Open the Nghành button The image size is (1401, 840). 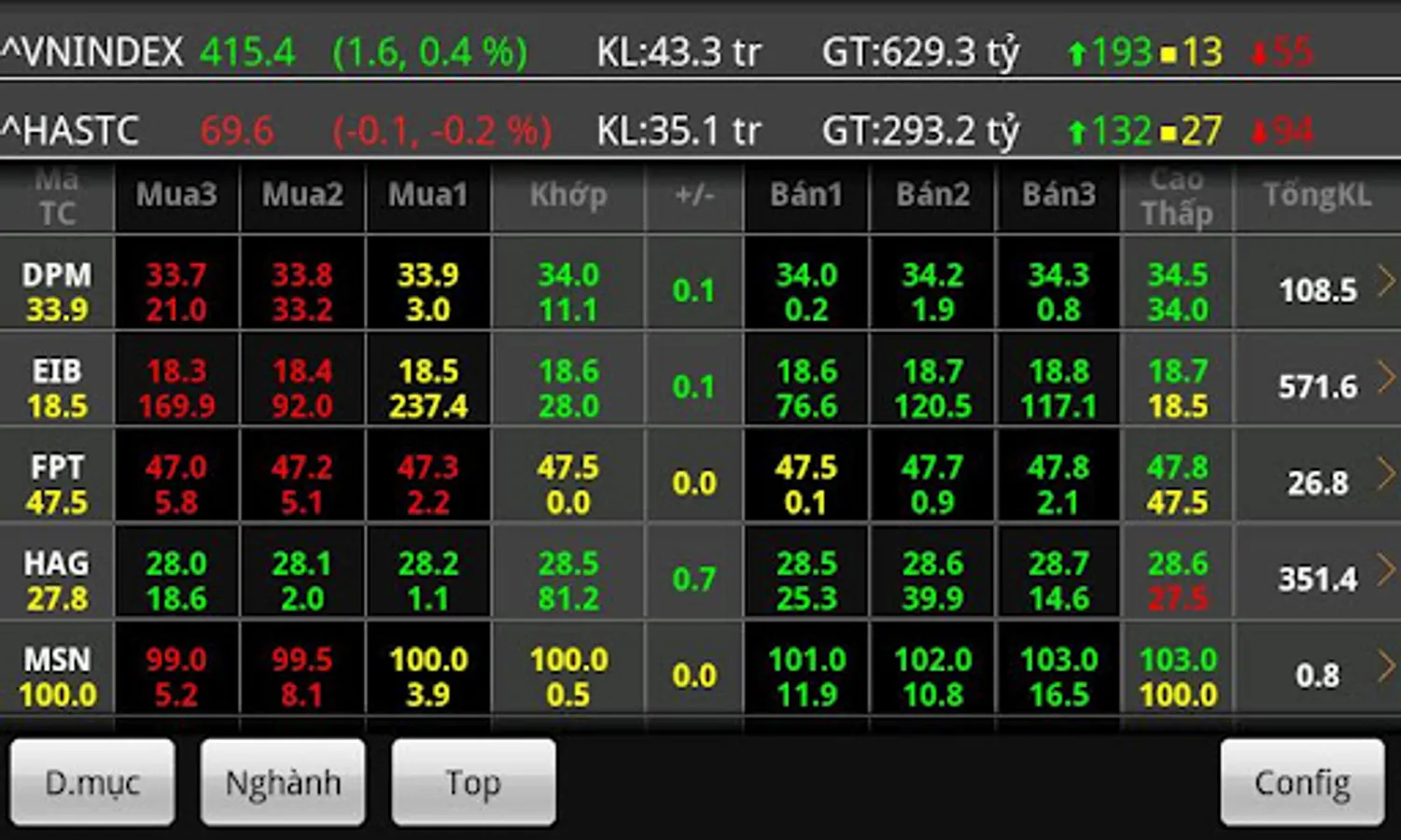[x=283, y=782]
